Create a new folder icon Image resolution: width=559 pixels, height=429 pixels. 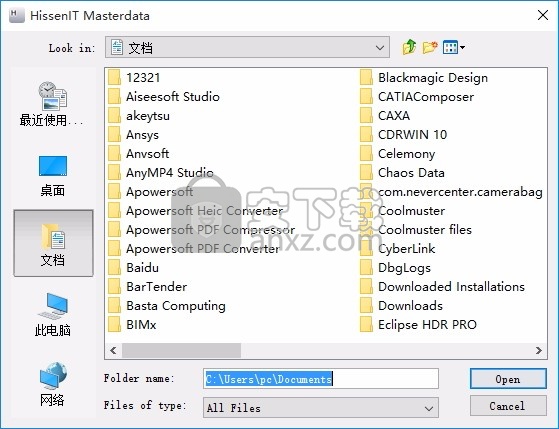(x=430, y=47)
